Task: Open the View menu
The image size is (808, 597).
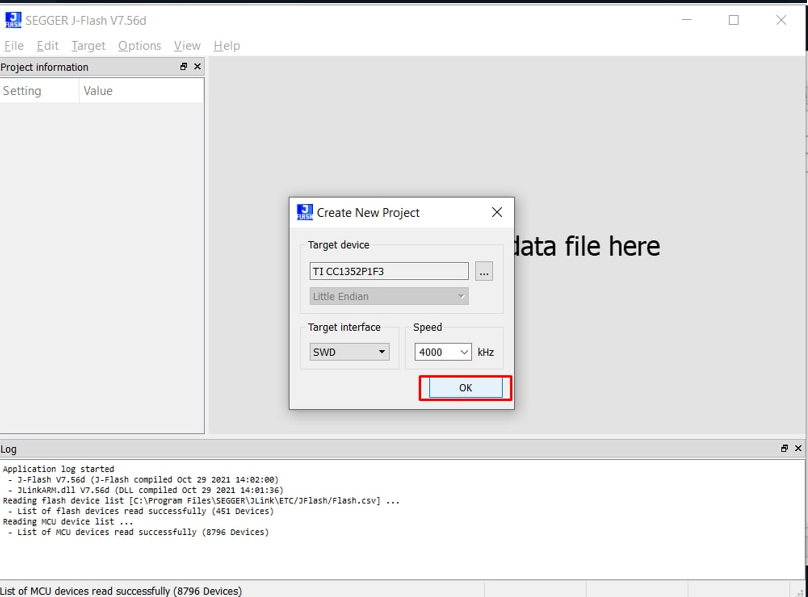Action: 187,46
